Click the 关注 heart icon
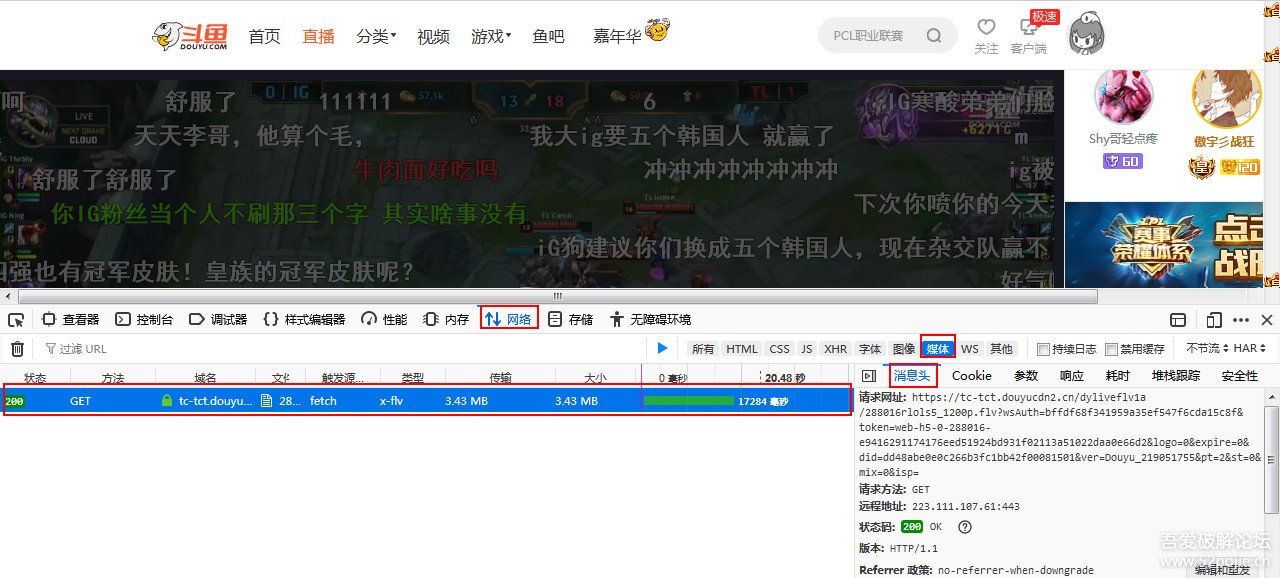Screen dimensions: 1280x578 (986, 28)
